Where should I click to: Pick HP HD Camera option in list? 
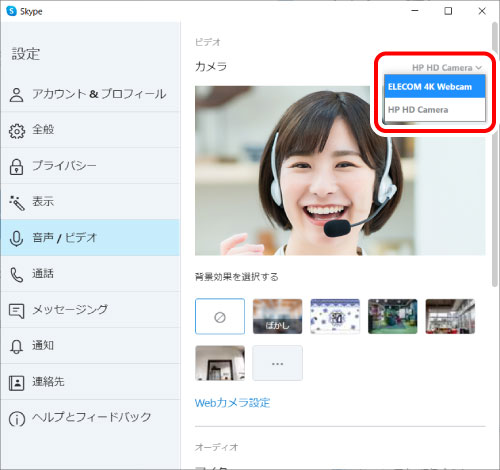(434, 110)
